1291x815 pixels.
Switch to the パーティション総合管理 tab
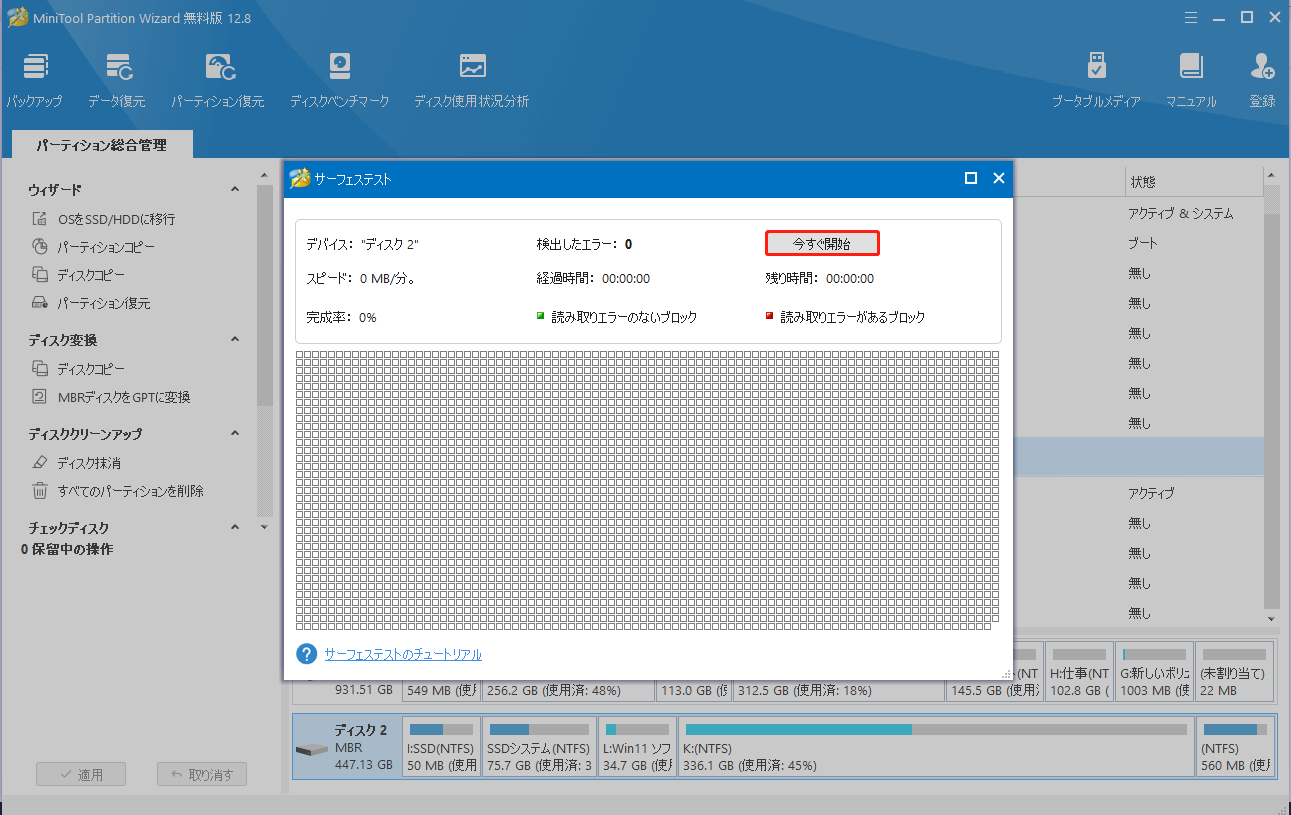[x=102, y=145]
